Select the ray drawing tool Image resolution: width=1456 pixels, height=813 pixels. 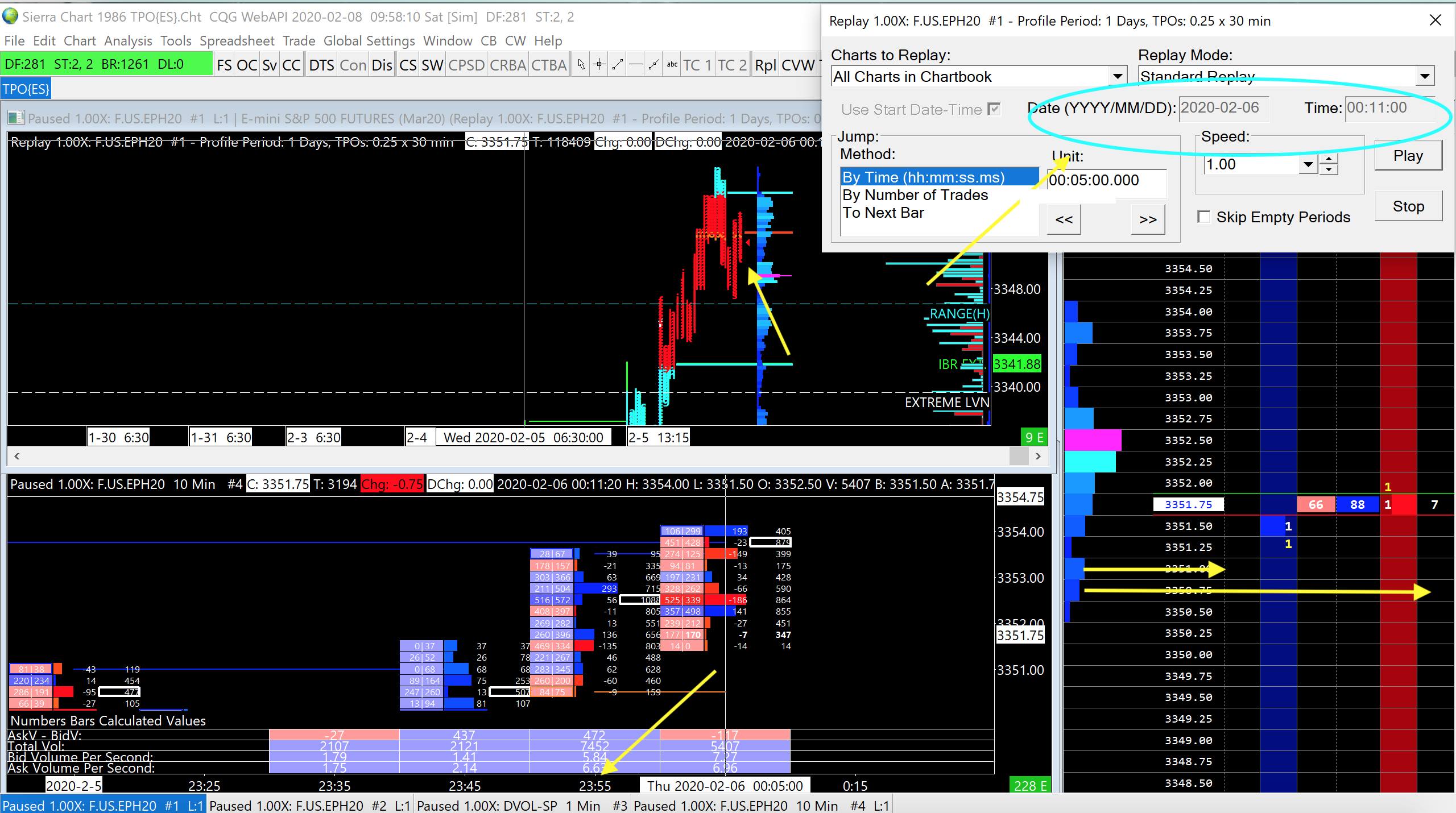pos(654,65)
